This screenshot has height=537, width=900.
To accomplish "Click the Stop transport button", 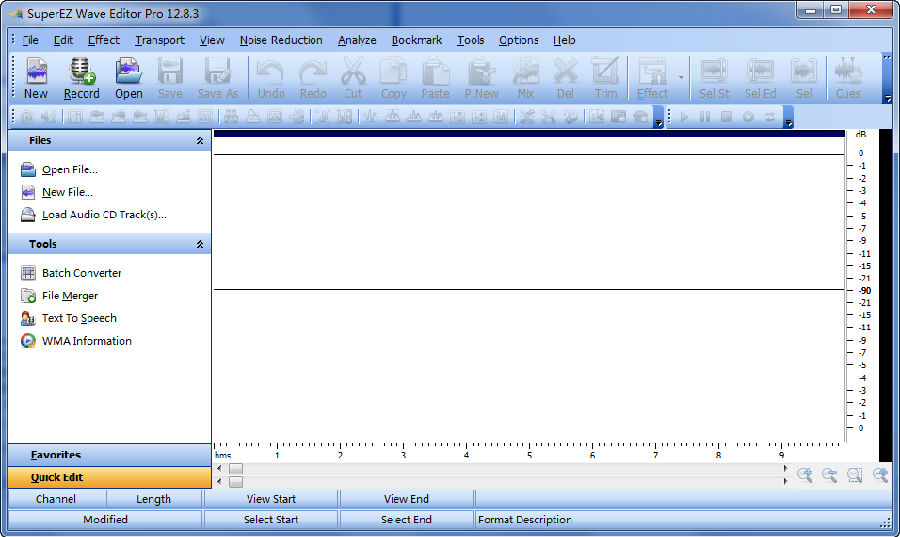I will coord(727,117).
